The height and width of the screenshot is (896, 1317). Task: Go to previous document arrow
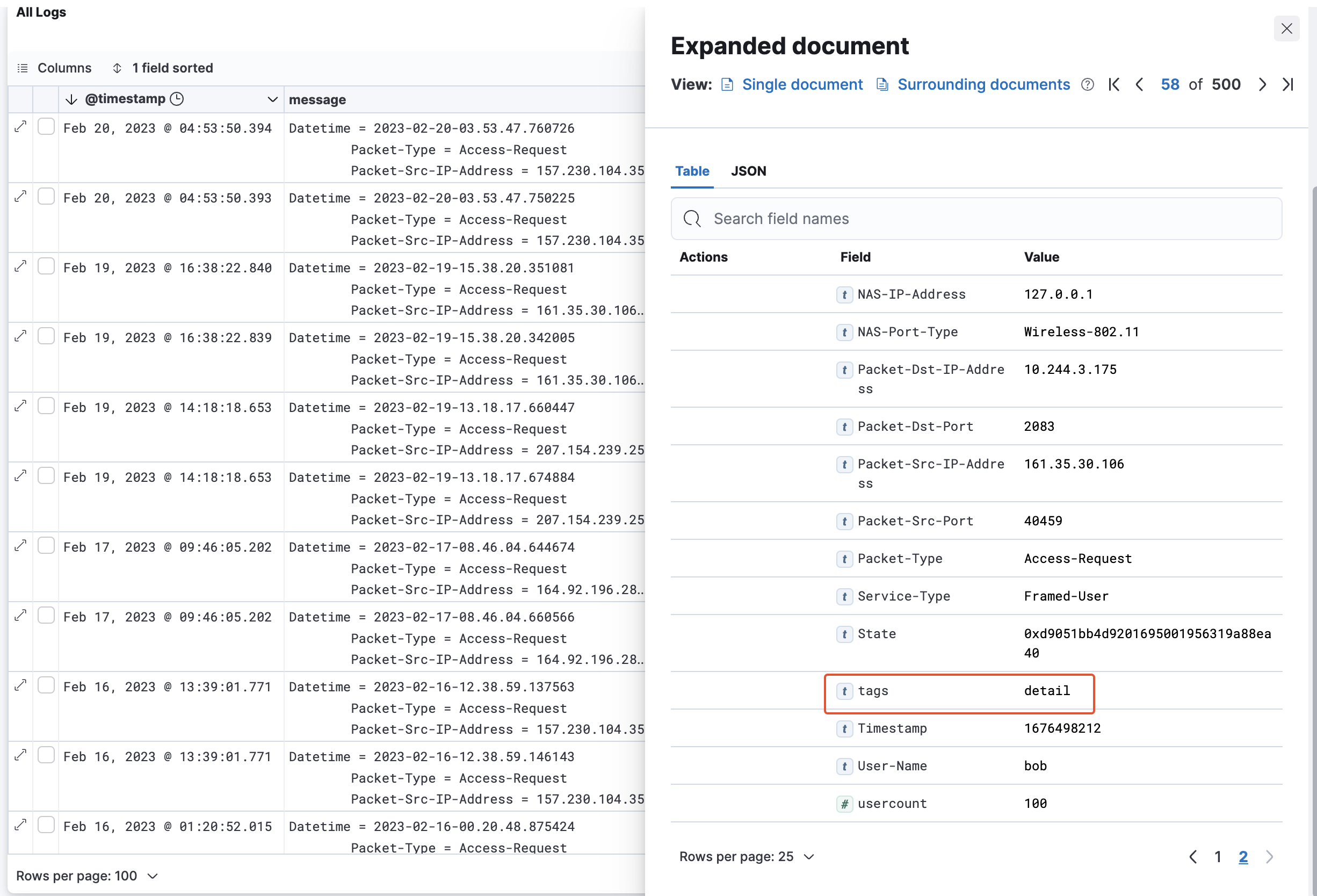(x=1139, y=84)
